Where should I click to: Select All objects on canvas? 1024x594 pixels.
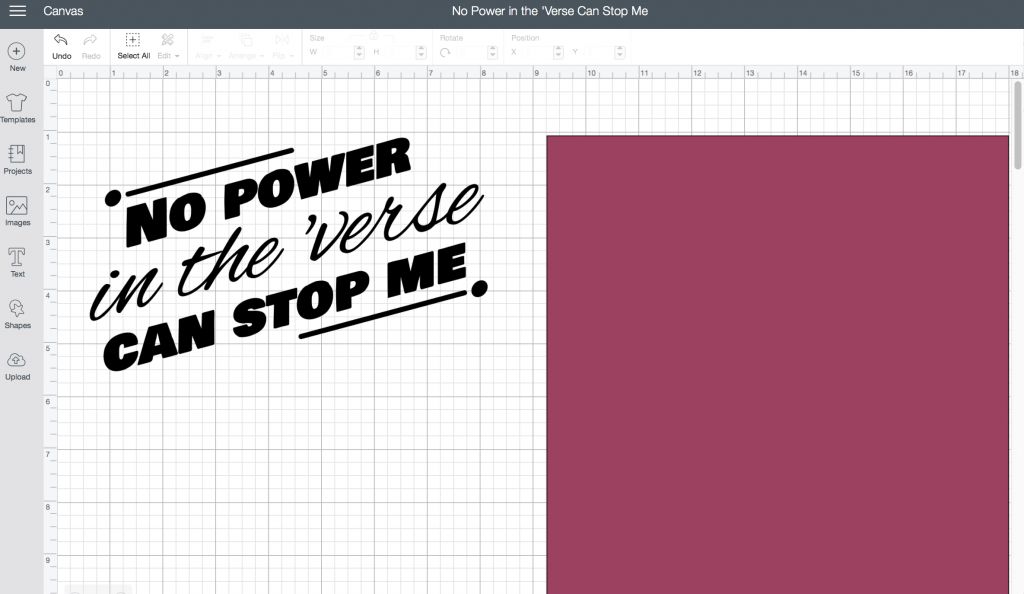(x=133, y=47)
